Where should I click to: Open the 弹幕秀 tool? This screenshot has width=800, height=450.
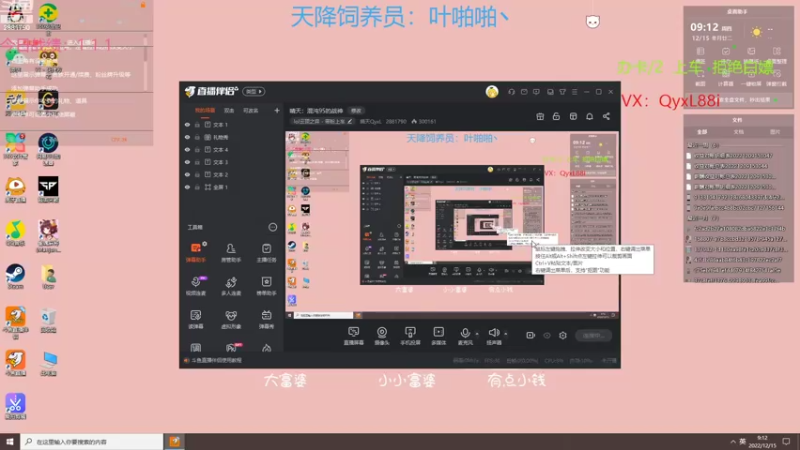tap(266, 319)
